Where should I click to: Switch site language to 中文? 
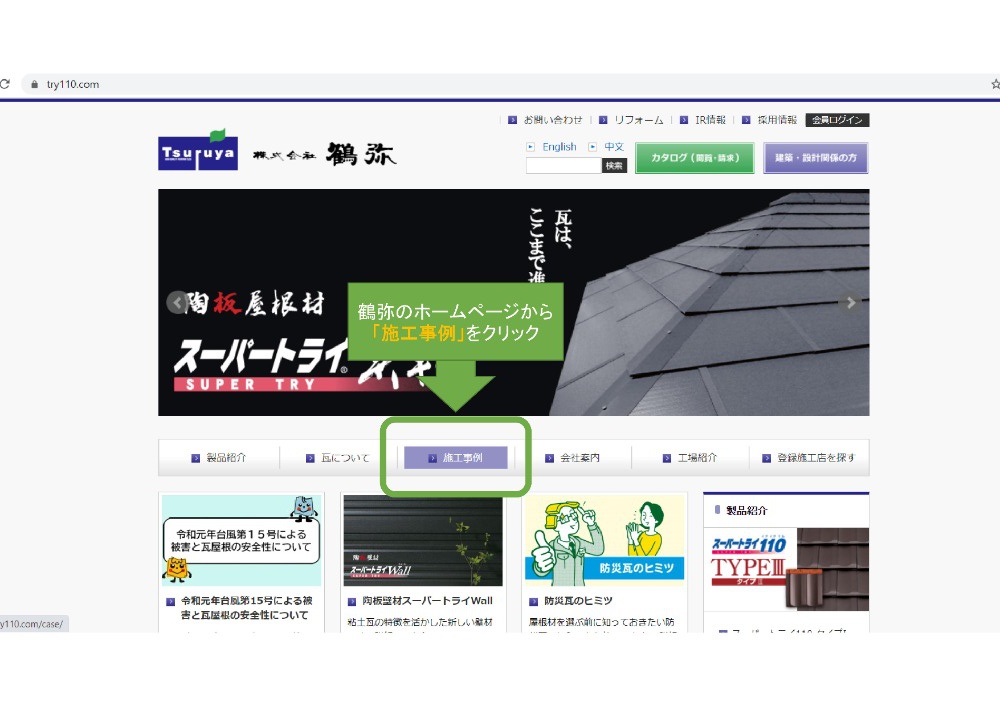[x=614, y=147]
